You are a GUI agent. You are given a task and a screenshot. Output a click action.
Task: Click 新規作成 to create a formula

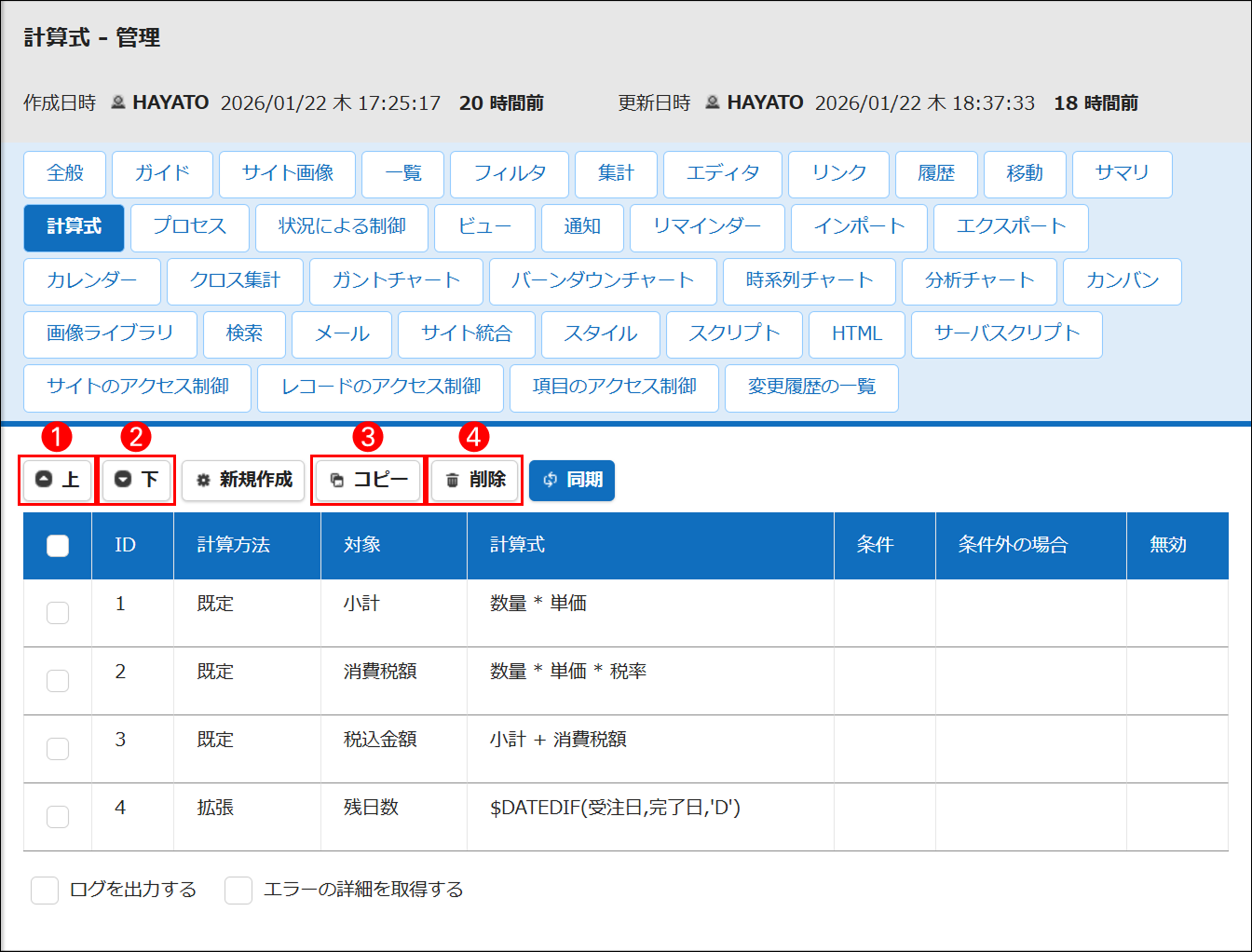243,480
